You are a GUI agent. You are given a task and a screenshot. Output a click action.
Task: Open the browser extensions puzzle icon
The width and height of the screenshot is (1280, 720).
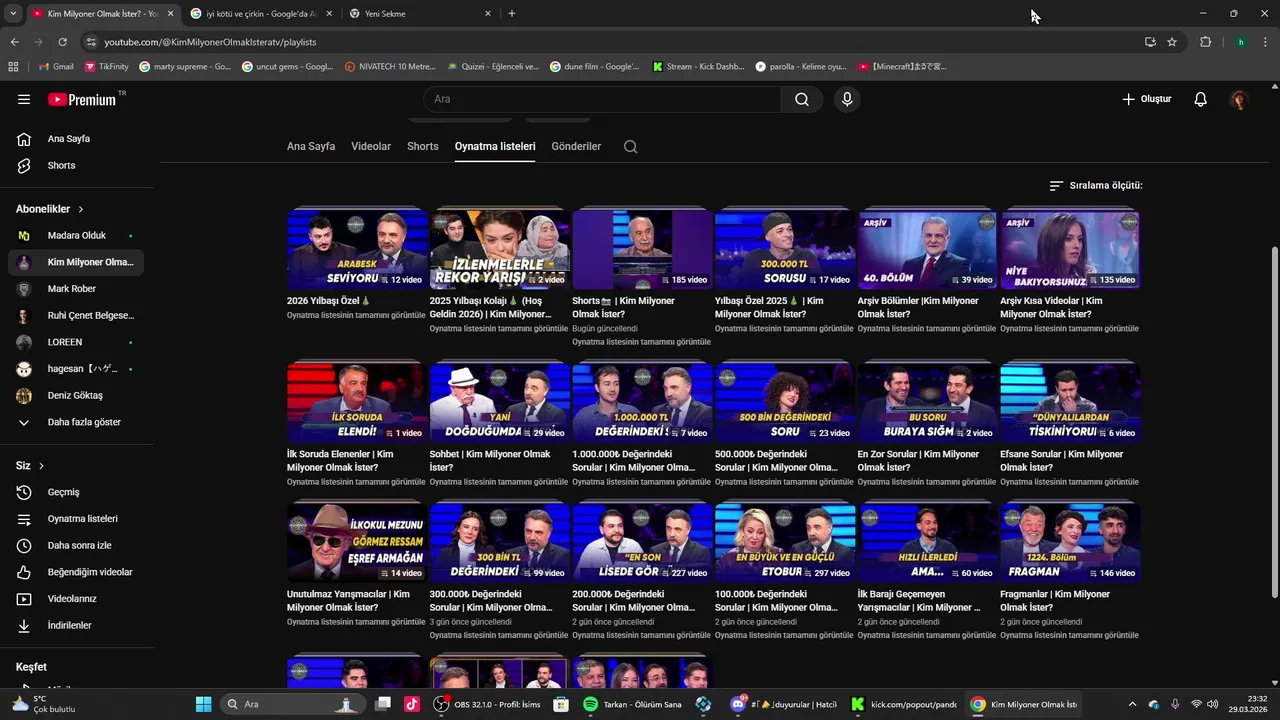[x=1205, y=42]
